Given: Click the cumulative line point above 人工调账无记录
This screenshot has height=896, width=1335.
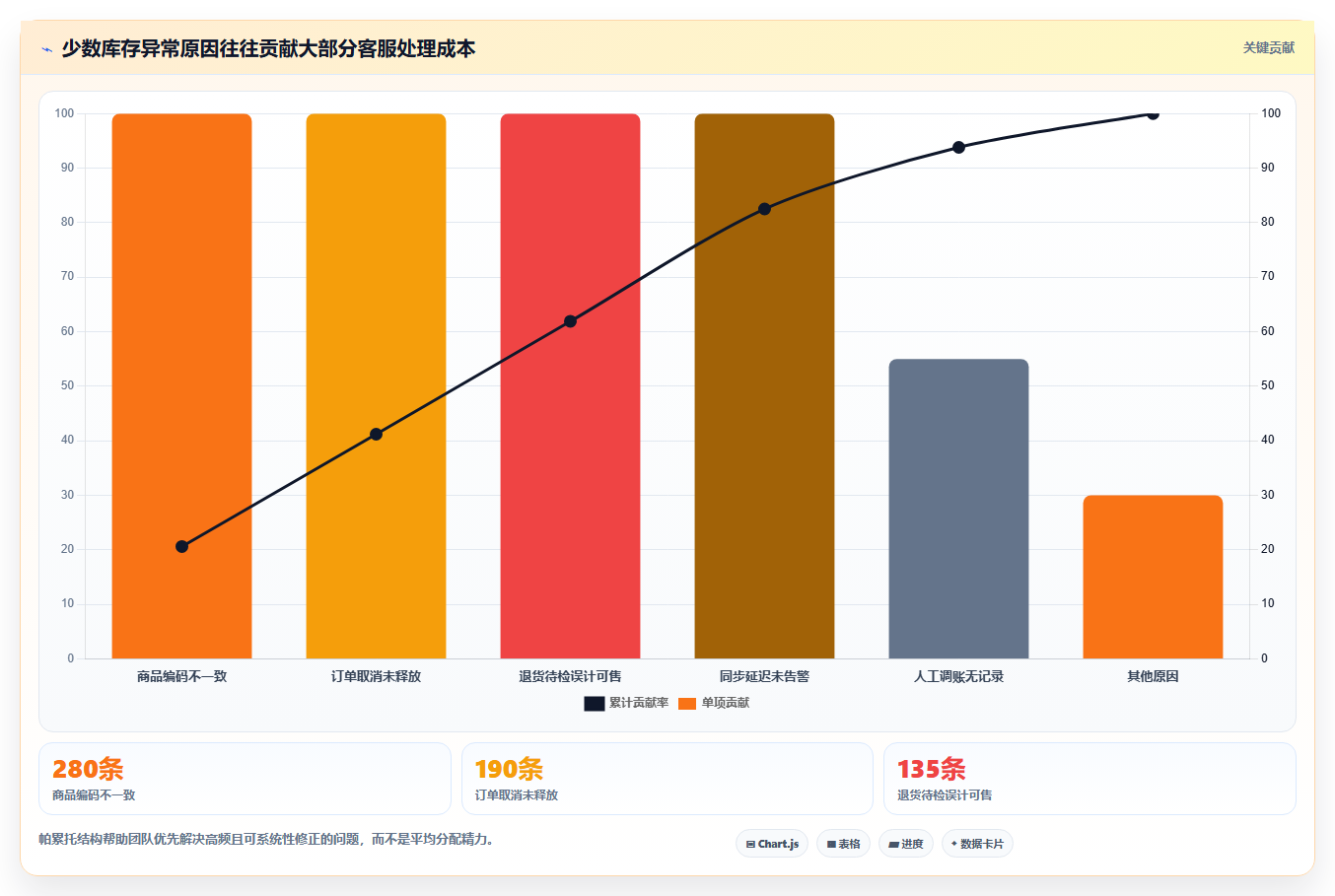Looking at the screenshot, I should point(958,148).
